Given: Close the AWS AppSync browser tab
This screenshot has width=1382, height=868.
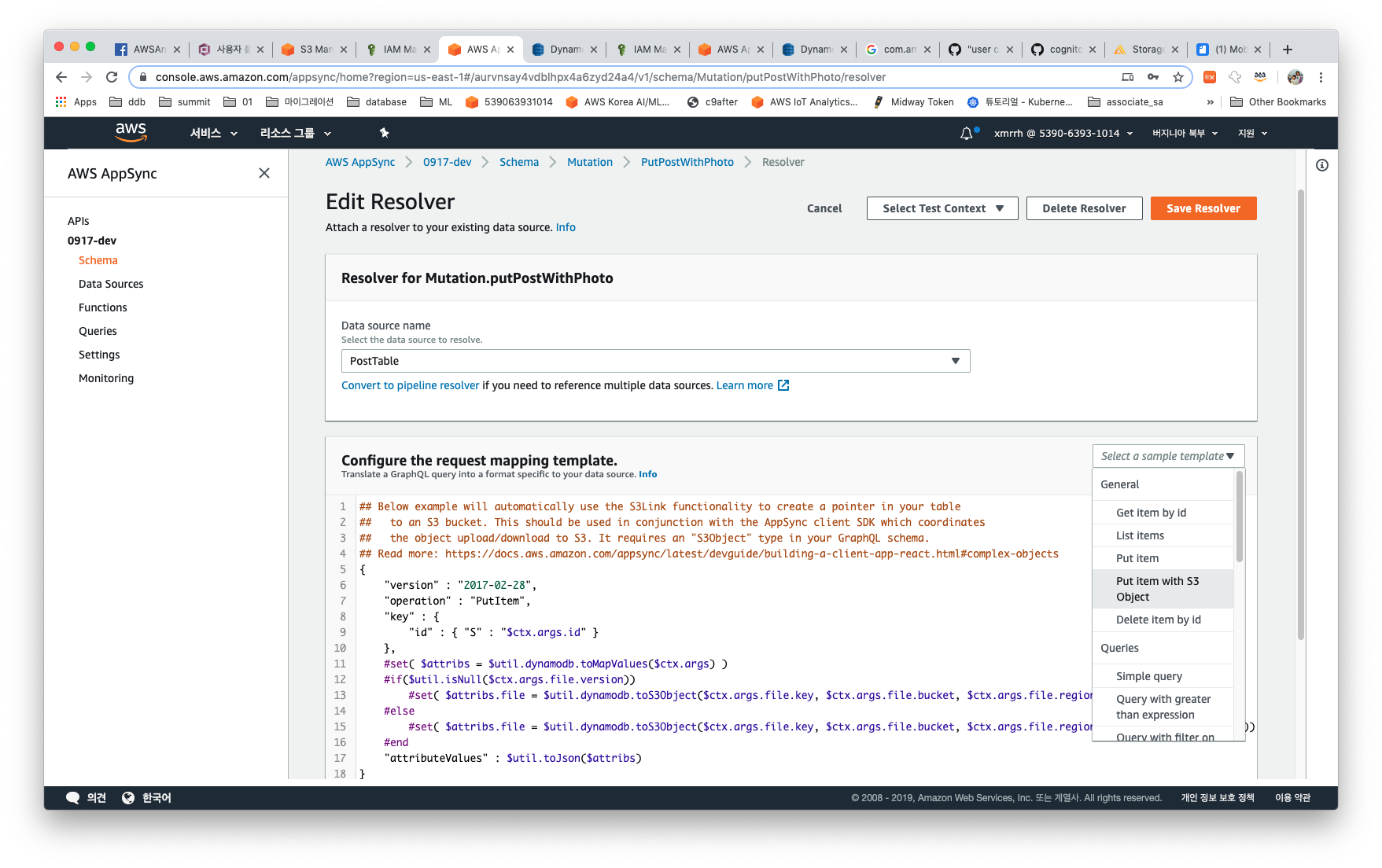Looking at the screenshot, I should pos(510,50).
